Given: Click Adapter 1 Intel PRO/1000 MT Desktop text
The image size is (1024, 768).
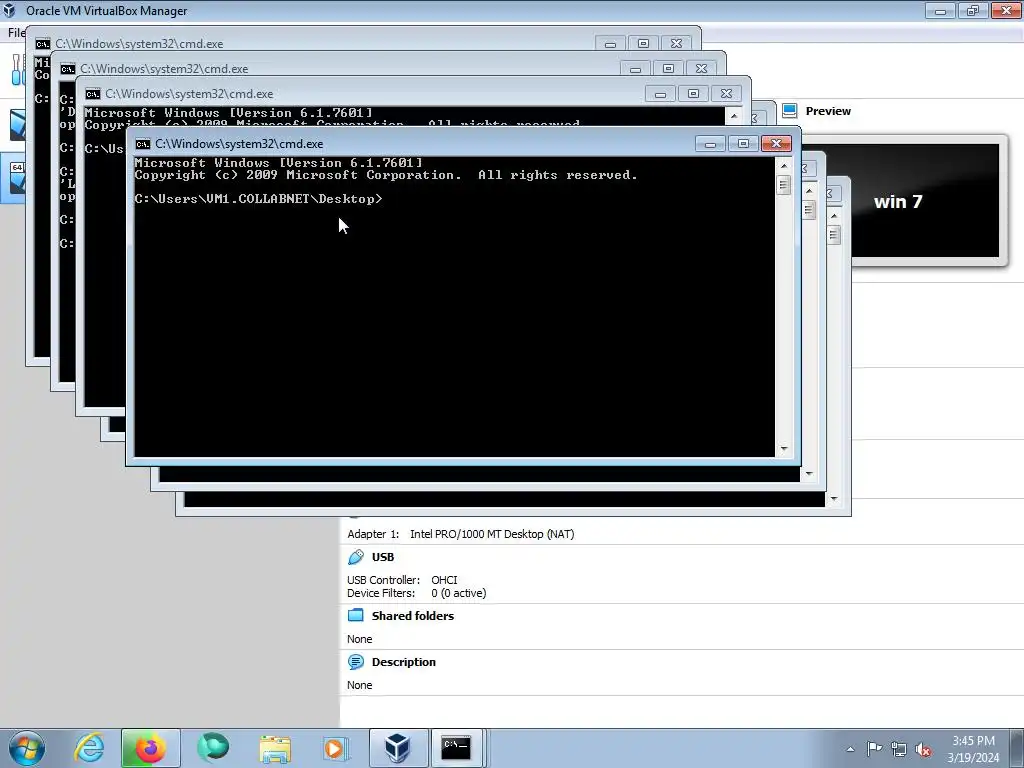Looking at the screenshot, I should (460, 534).
